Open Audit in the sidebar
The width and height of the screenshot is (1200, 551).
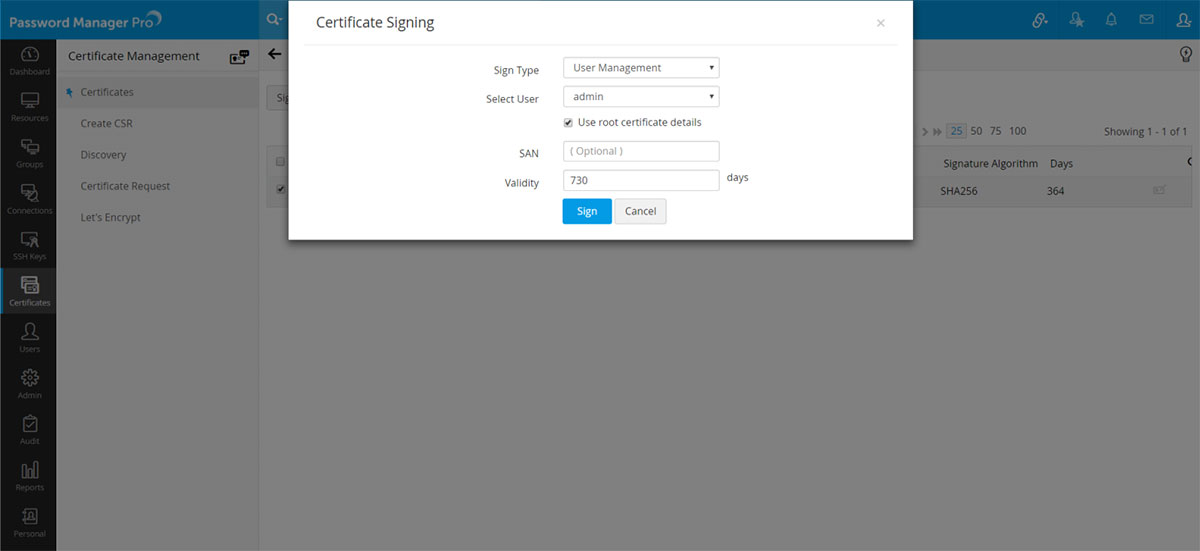[29, 430]
